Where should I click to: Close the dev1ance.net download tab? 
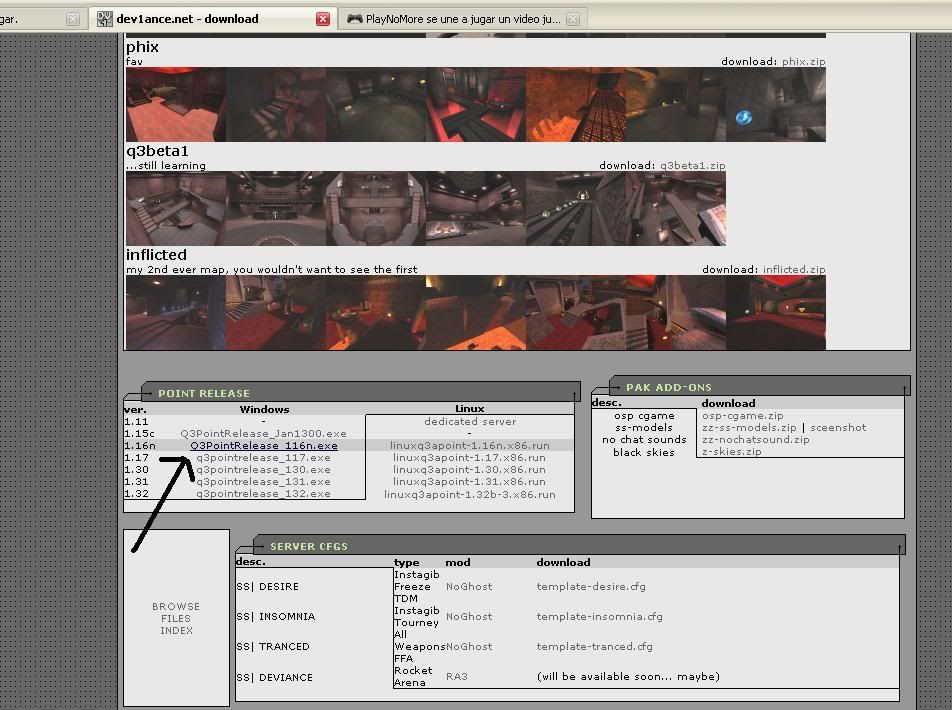click(x=323, y=19)
